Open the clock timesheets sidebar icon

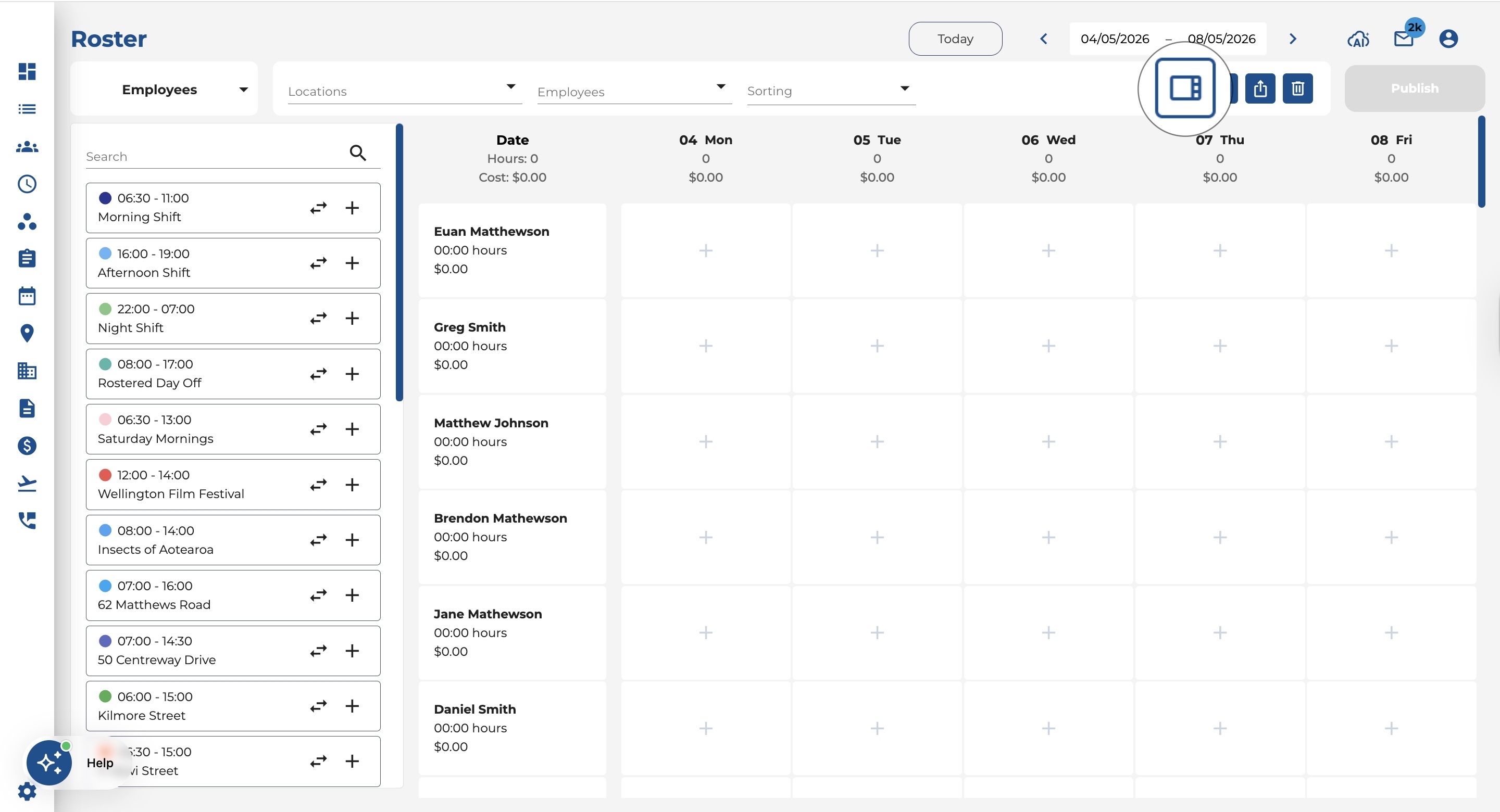27,184
